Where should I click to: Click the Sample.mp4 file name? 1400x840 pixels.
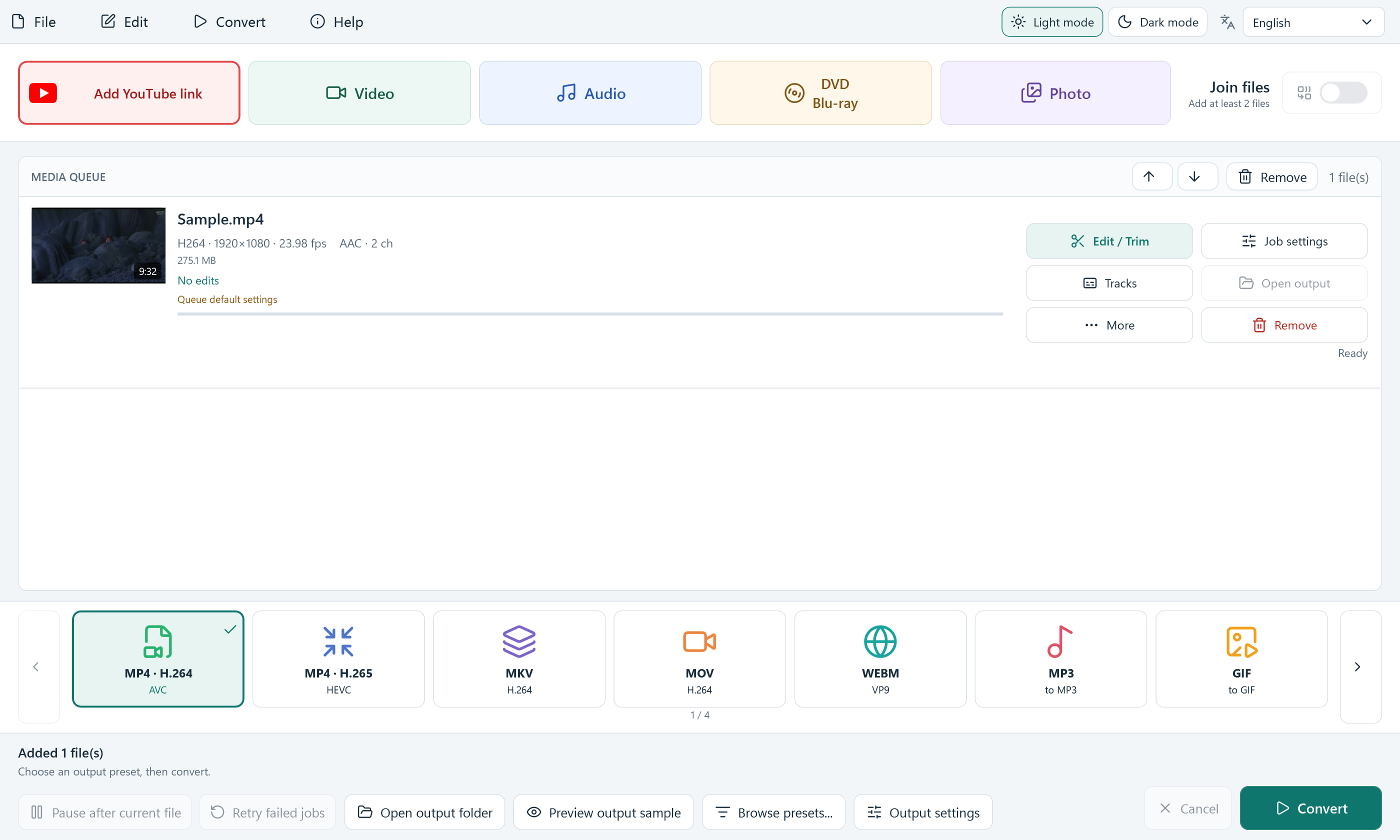220,219
